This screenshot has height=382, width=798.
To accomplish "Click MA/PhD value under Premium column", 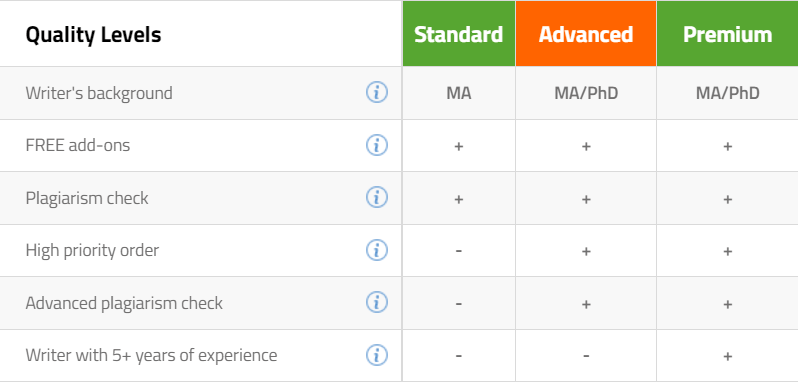I will click(x=727, y=93).
